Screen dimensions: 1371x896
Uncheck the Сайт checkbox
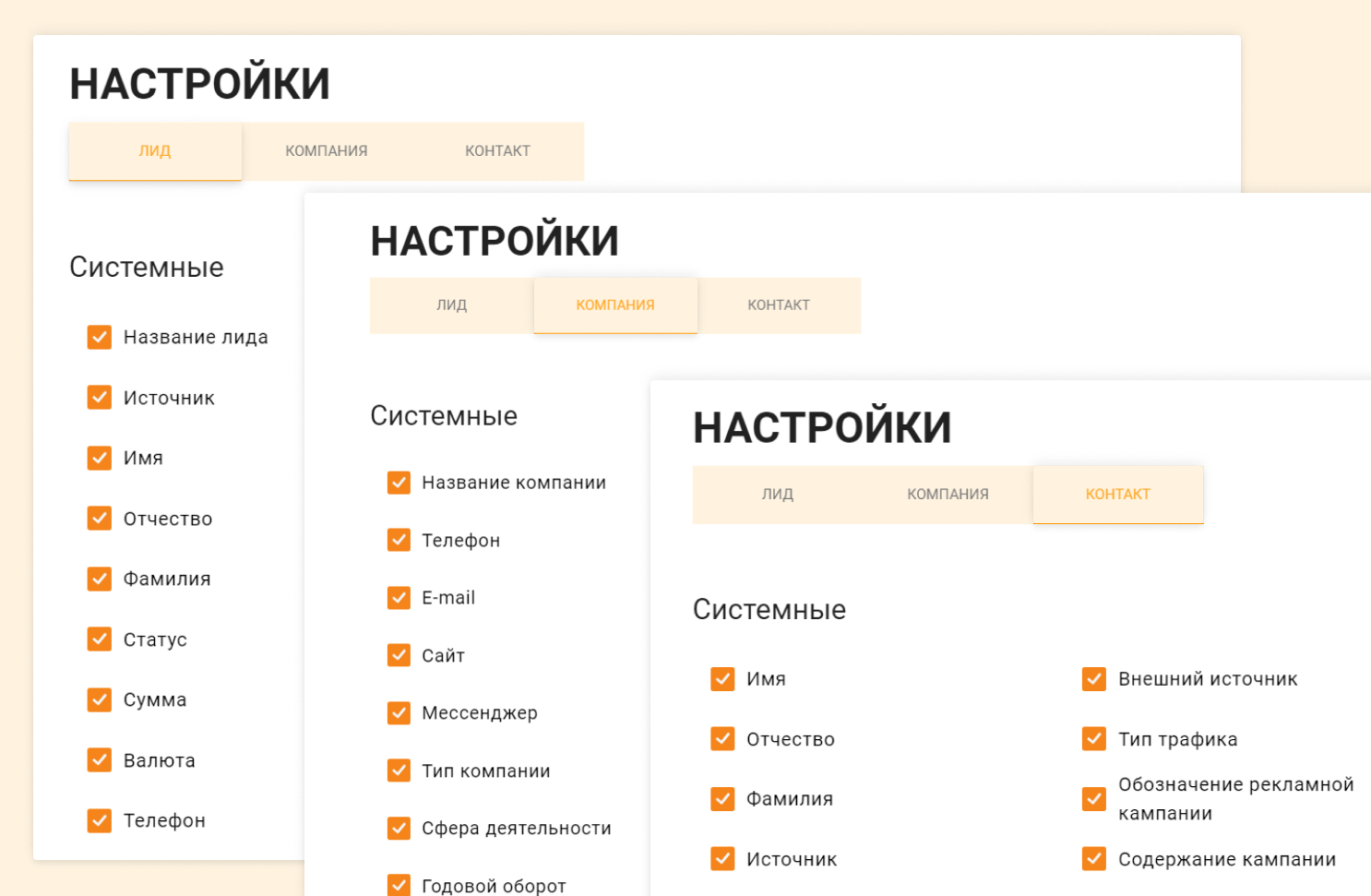[x=399, y=655]
